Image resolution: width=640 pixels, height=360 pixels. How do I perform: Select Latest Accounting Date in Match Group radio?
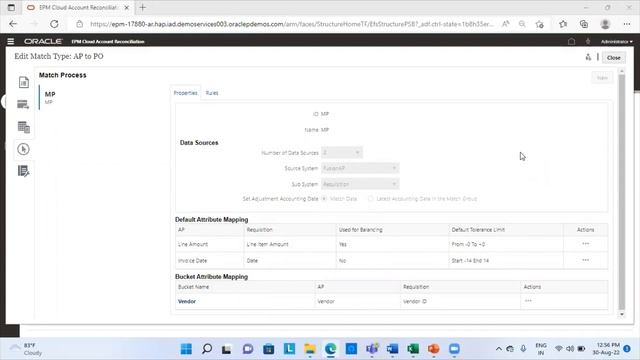pyautogui.click(x=371, y=199)
